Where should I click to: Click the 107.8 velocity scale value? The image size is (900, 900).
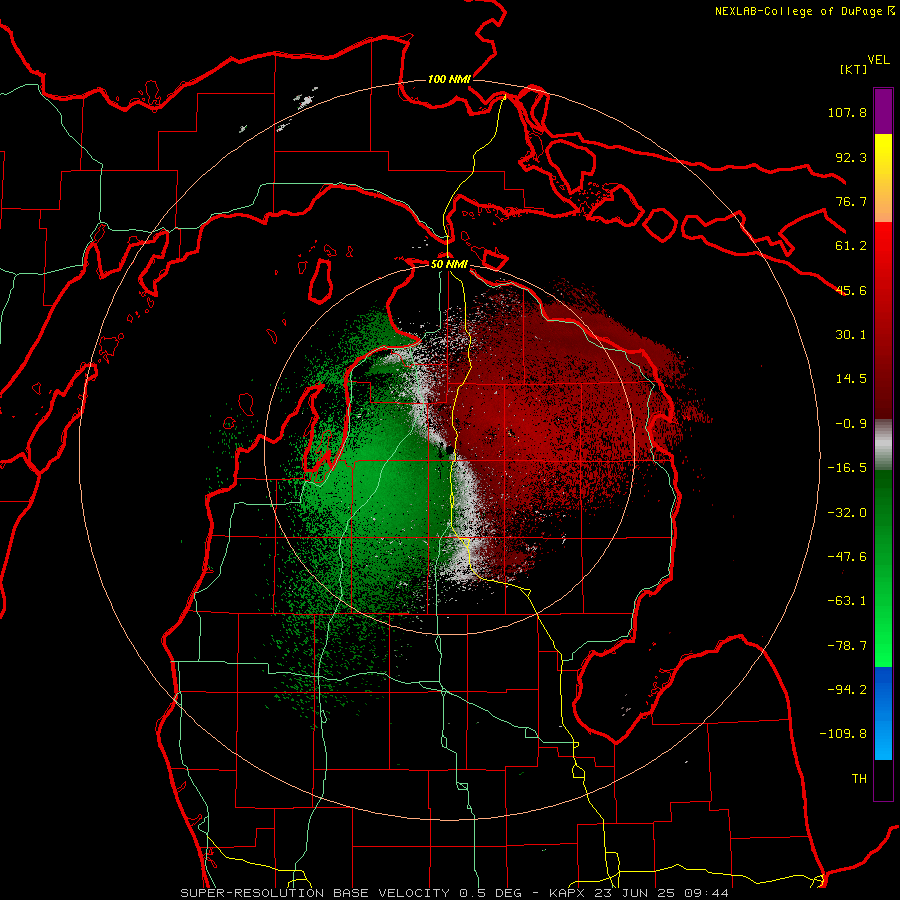point(847,112)
